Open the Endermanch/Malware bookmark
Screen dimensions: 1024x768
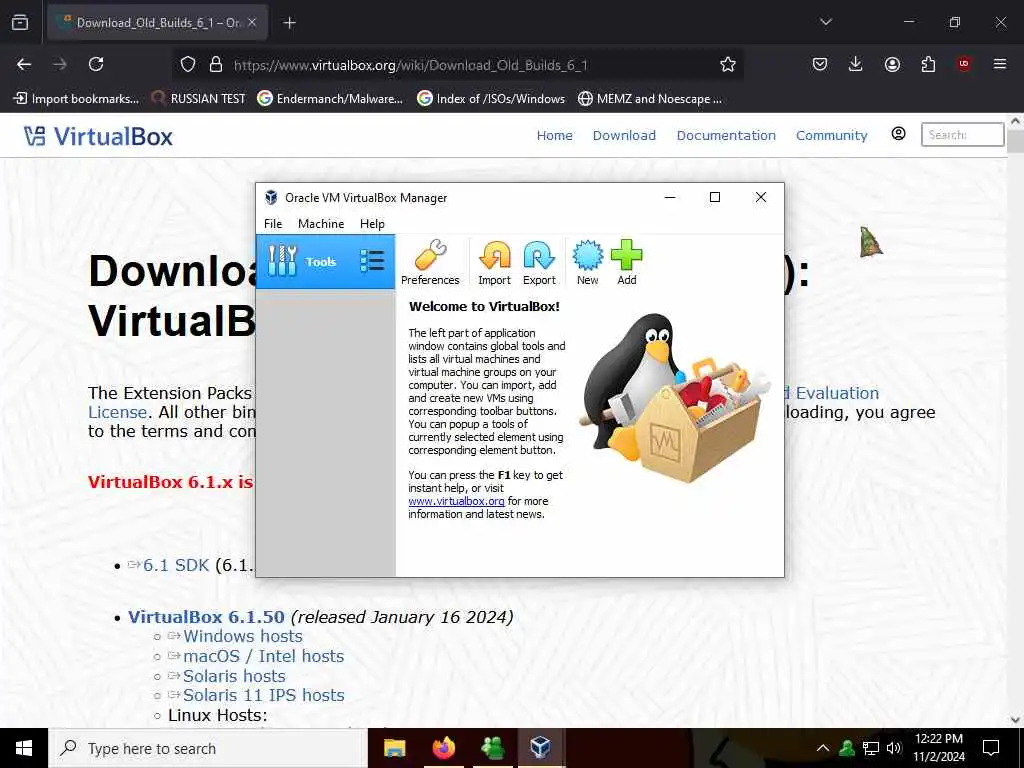pos(330,99)
